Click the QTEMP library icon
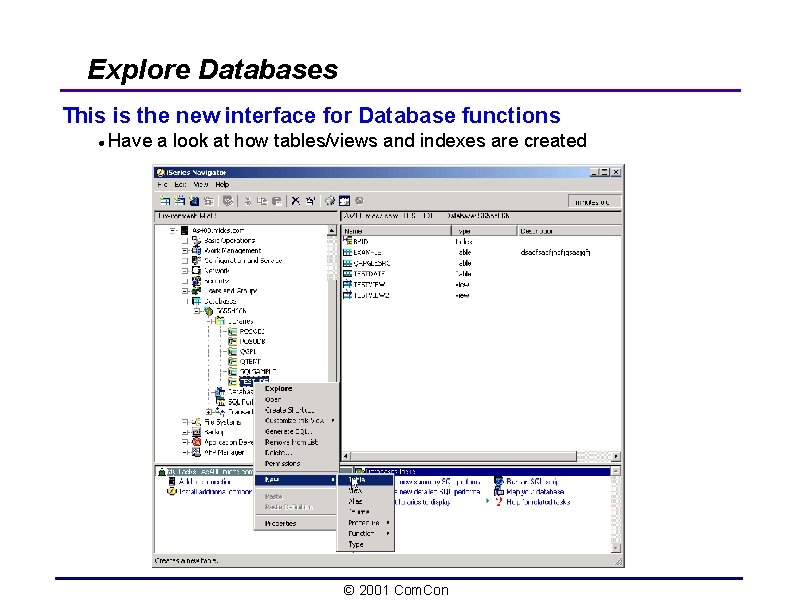The width and height of the screenshot is (792, 612). [232, 362]
